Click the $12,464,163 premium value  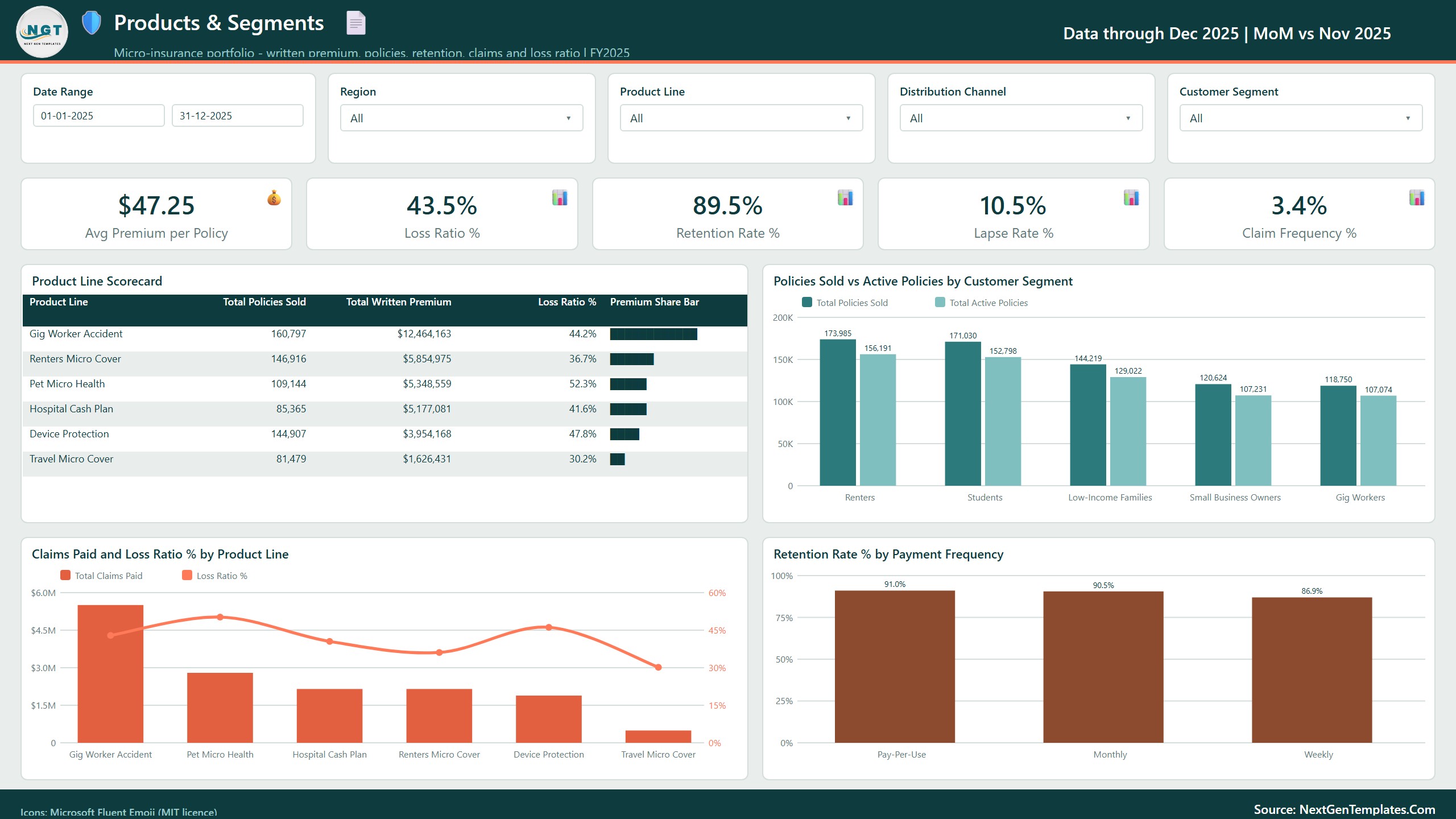424,334
